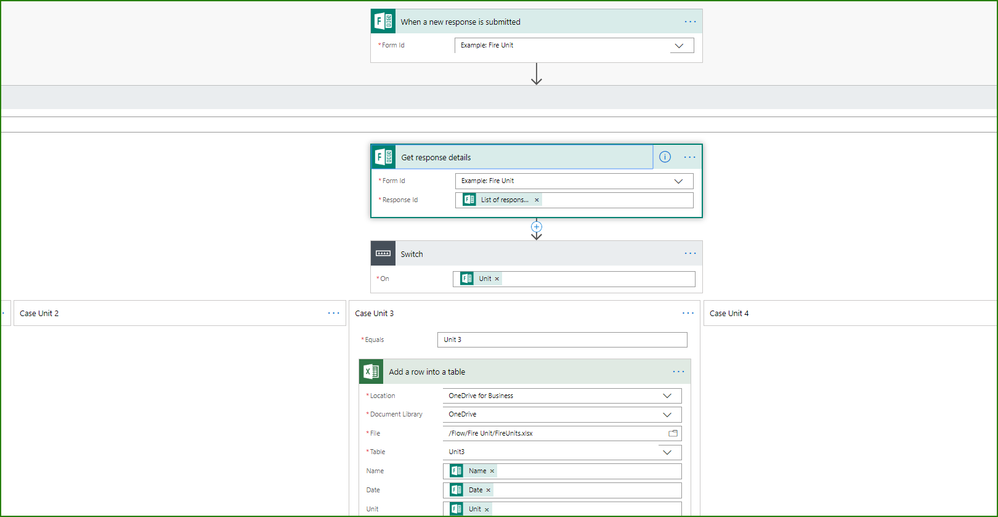Click the Switch control icon
The width and height of the screenshot is (998, 517).
(x=383, y=253)
